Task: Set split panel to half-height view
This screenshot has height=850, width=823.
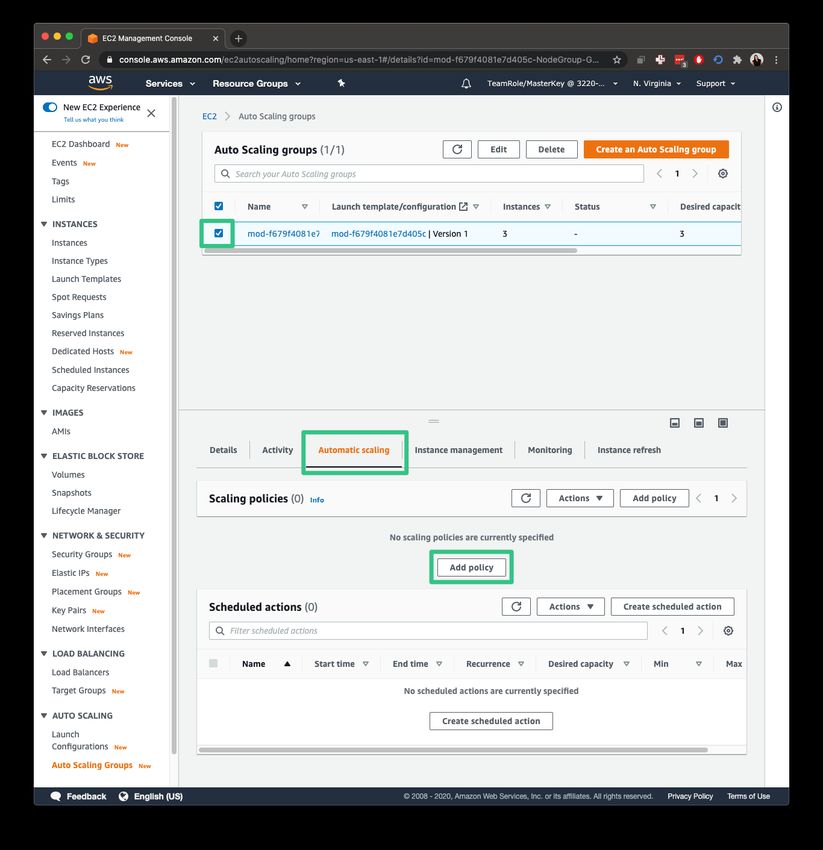Action: pyautogui.click(x=699, y=423)
